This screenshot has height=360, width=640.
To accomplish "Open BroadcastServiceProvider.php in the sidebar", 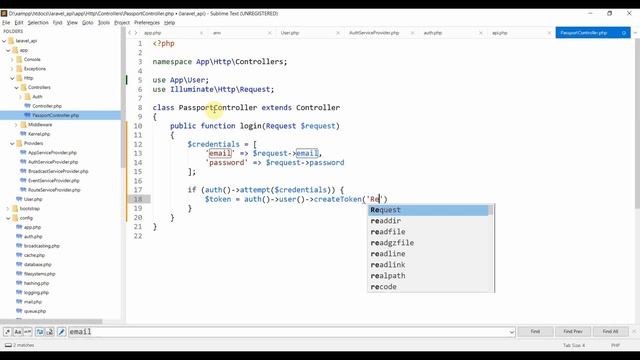I will tap(58, 171).
